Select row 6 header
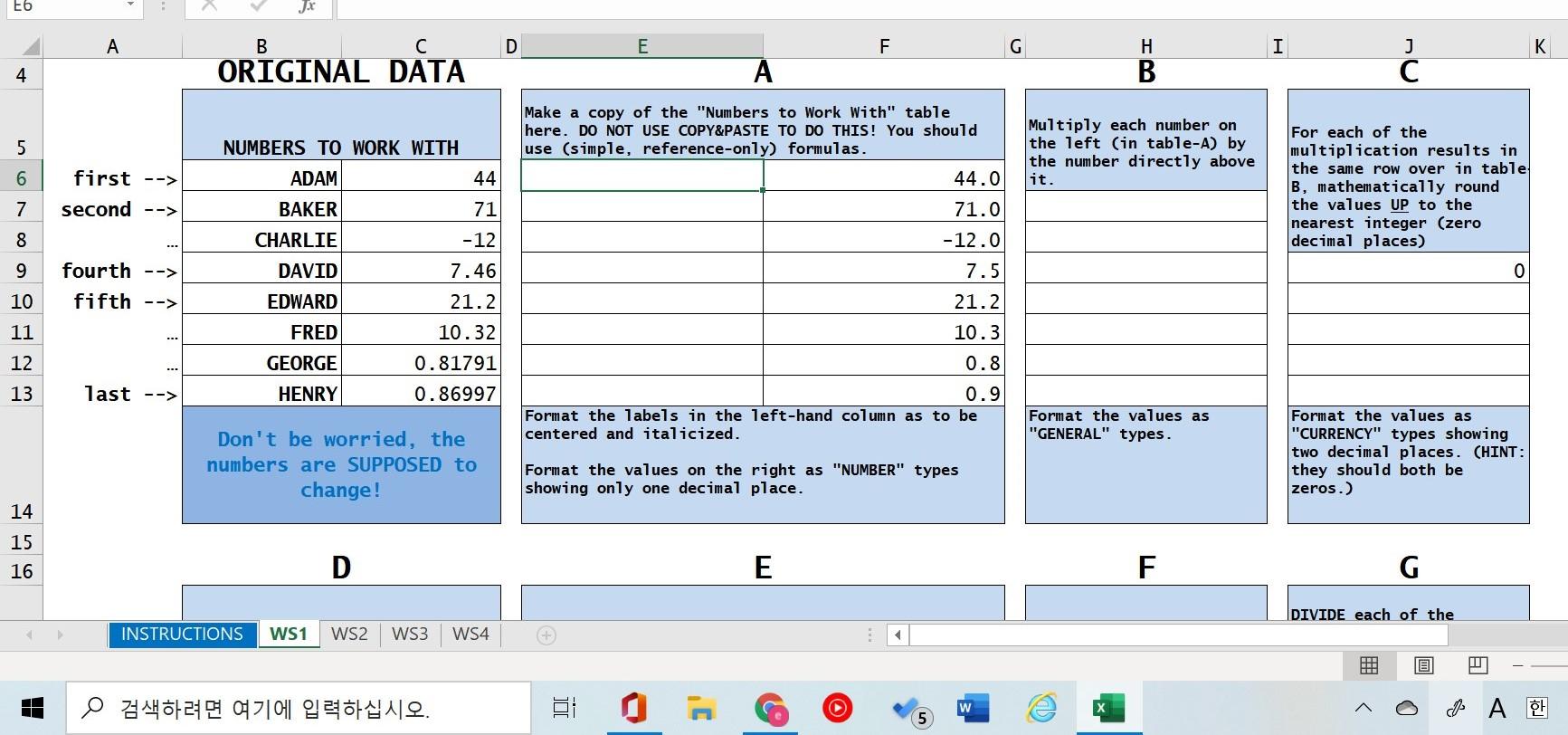 tap(21, 178)
